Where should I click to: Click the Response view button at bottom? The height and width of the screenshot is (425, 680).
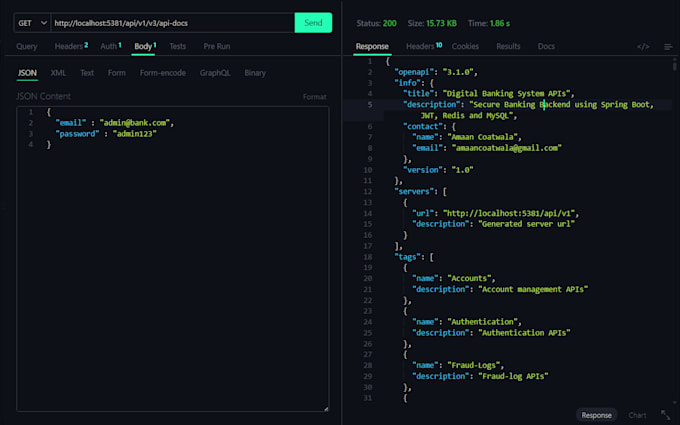596,415
